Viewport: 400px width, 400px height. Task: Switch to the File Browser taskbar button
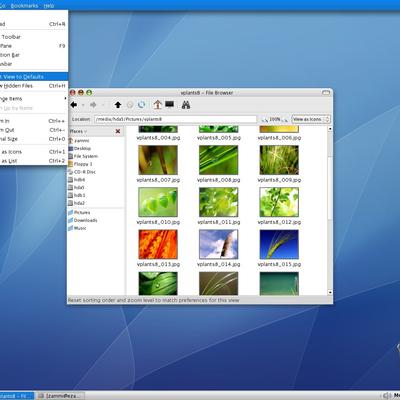17,396
